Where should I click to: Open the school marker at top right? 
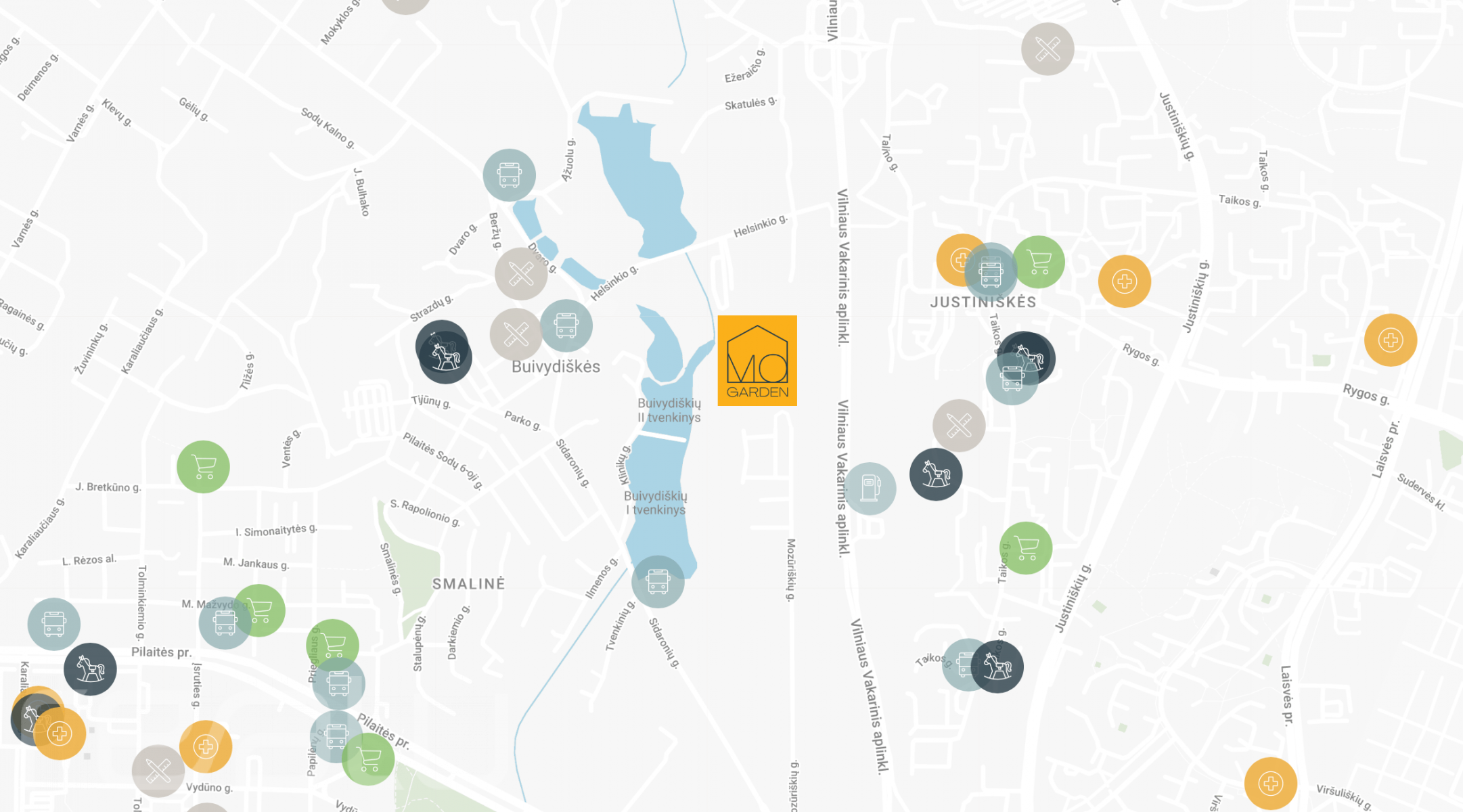1048,49
